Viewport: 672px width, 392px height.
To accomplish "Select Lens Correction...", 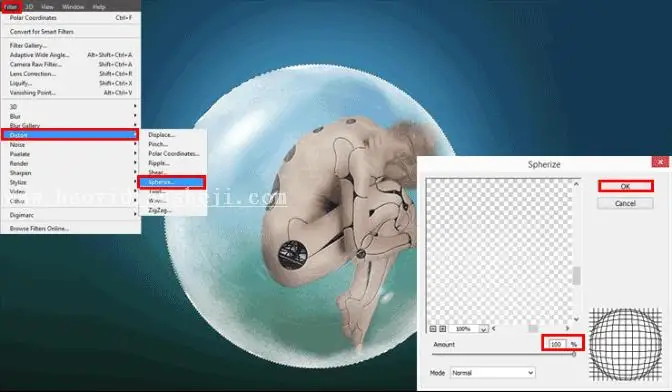I will coord(71,74).
